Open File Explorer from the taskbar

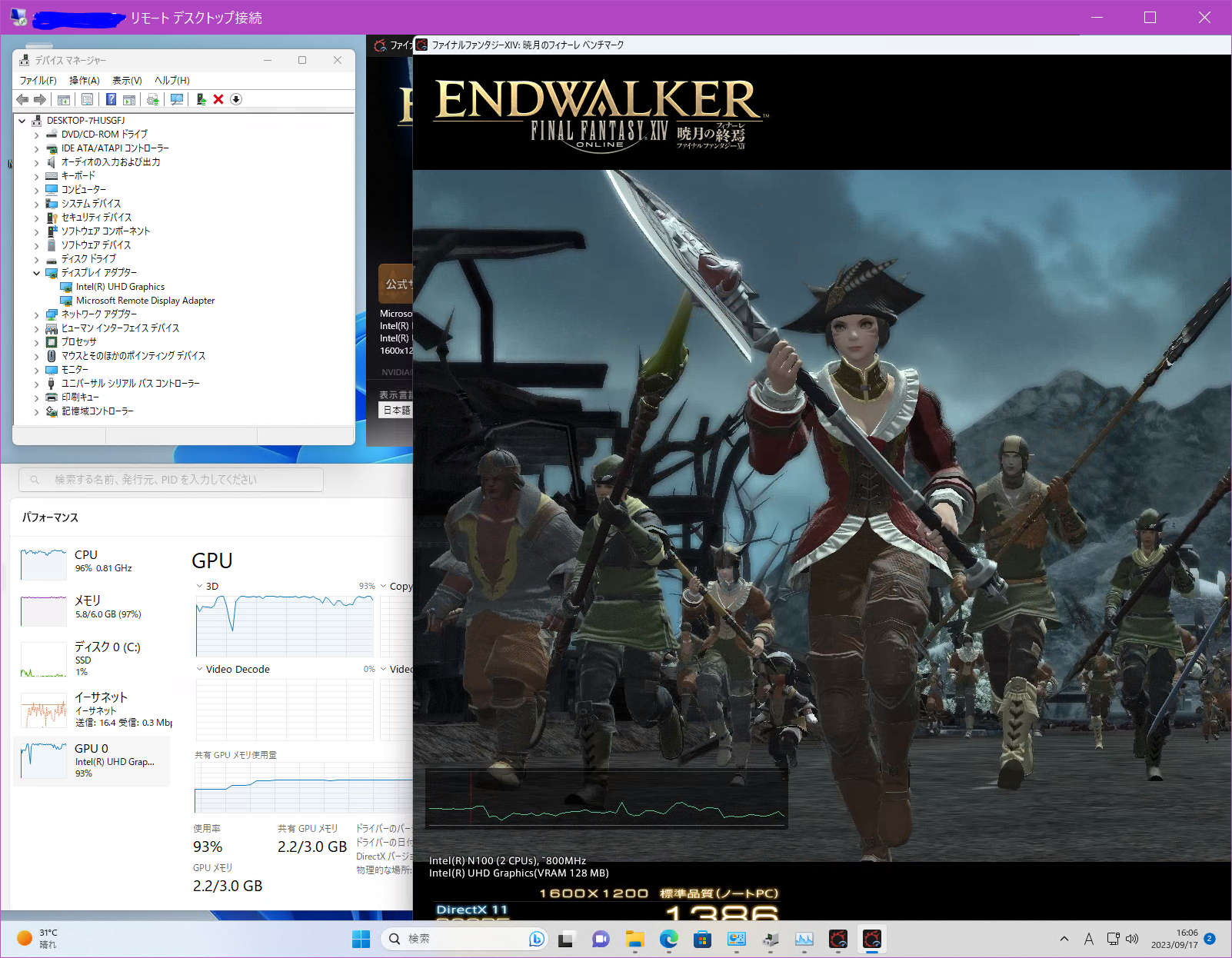[634, 939]
